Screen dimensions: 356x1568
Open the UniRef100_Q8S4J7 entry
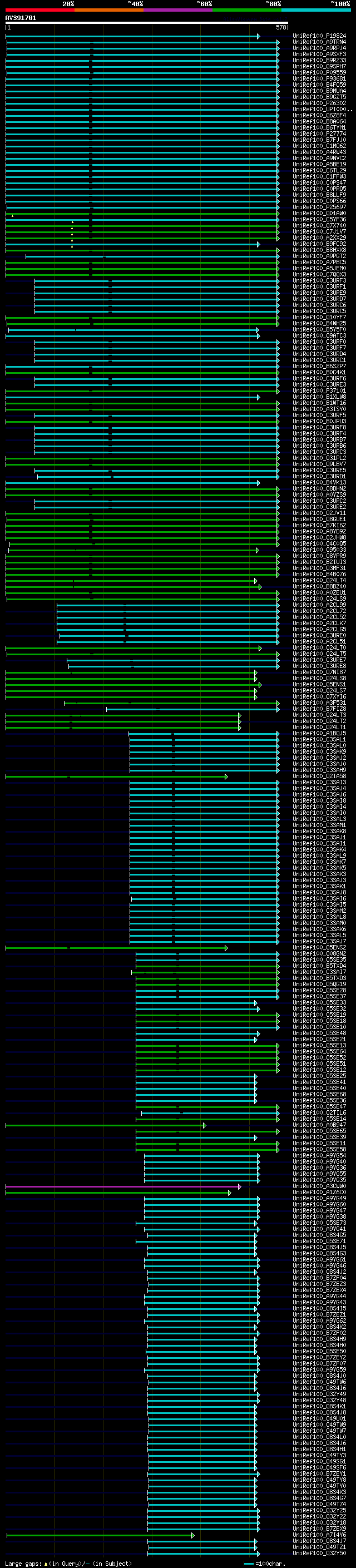pos(319,1542)
